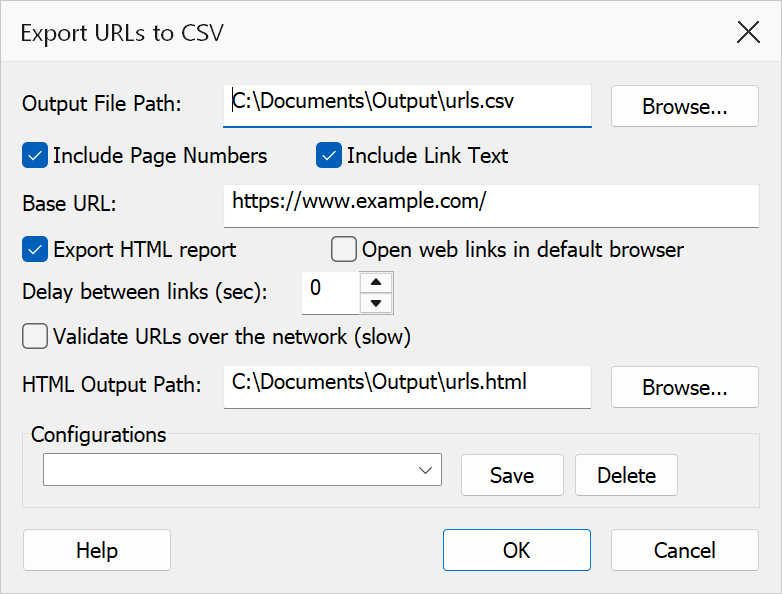This screenshot has height=594, width=782.
Task: Increase the delay between links with the up arrow
Action: [376, 282]
